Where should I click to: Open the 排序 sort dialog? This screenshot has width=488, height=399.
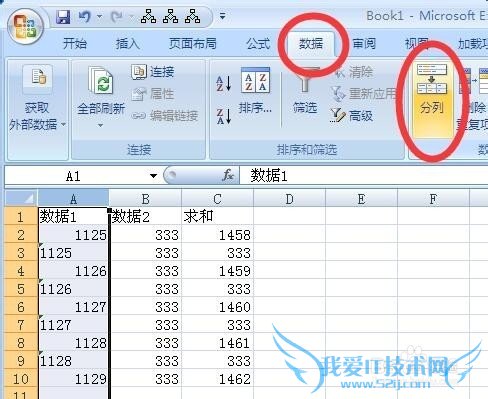(255, 91)
